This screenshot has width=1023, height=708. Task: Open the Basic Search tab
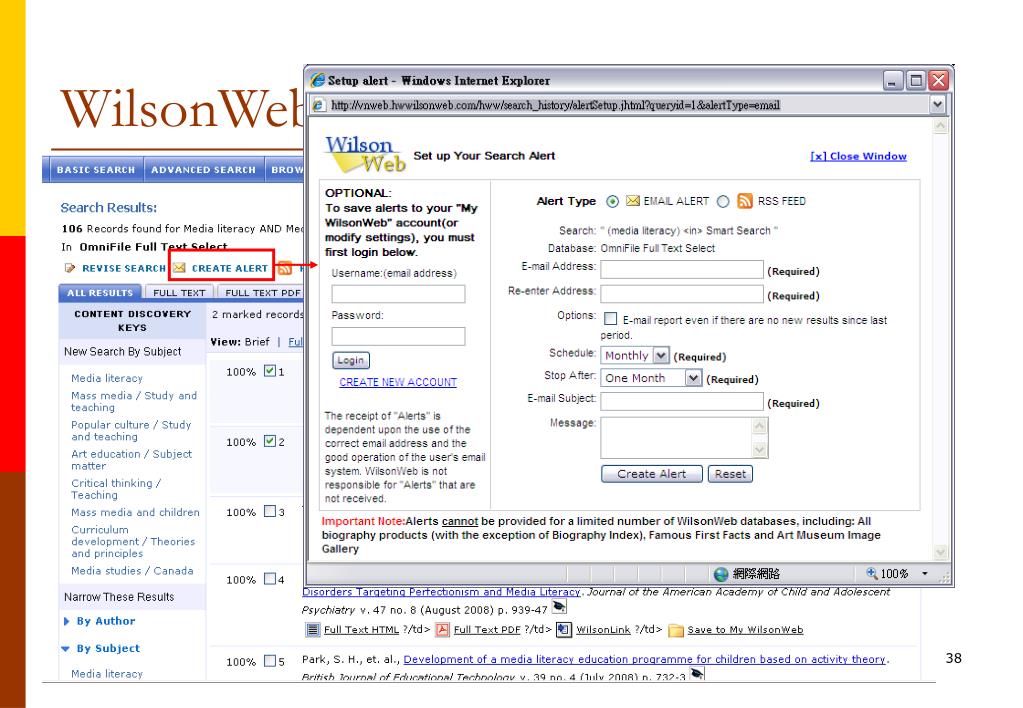point(95,170)
